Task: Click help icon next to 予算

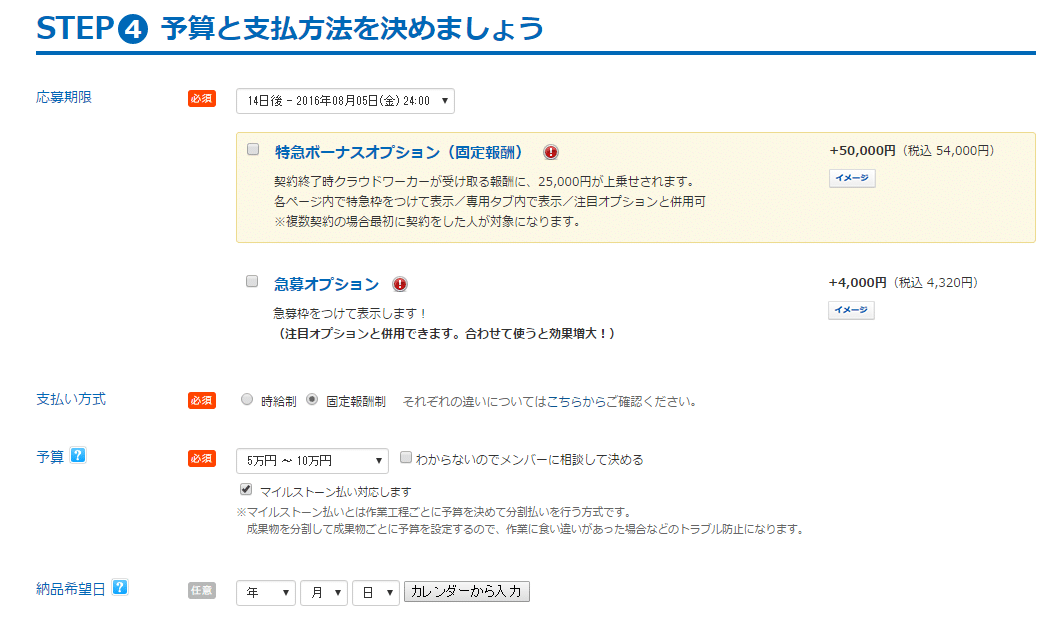Action: click(x=78, y=456)
